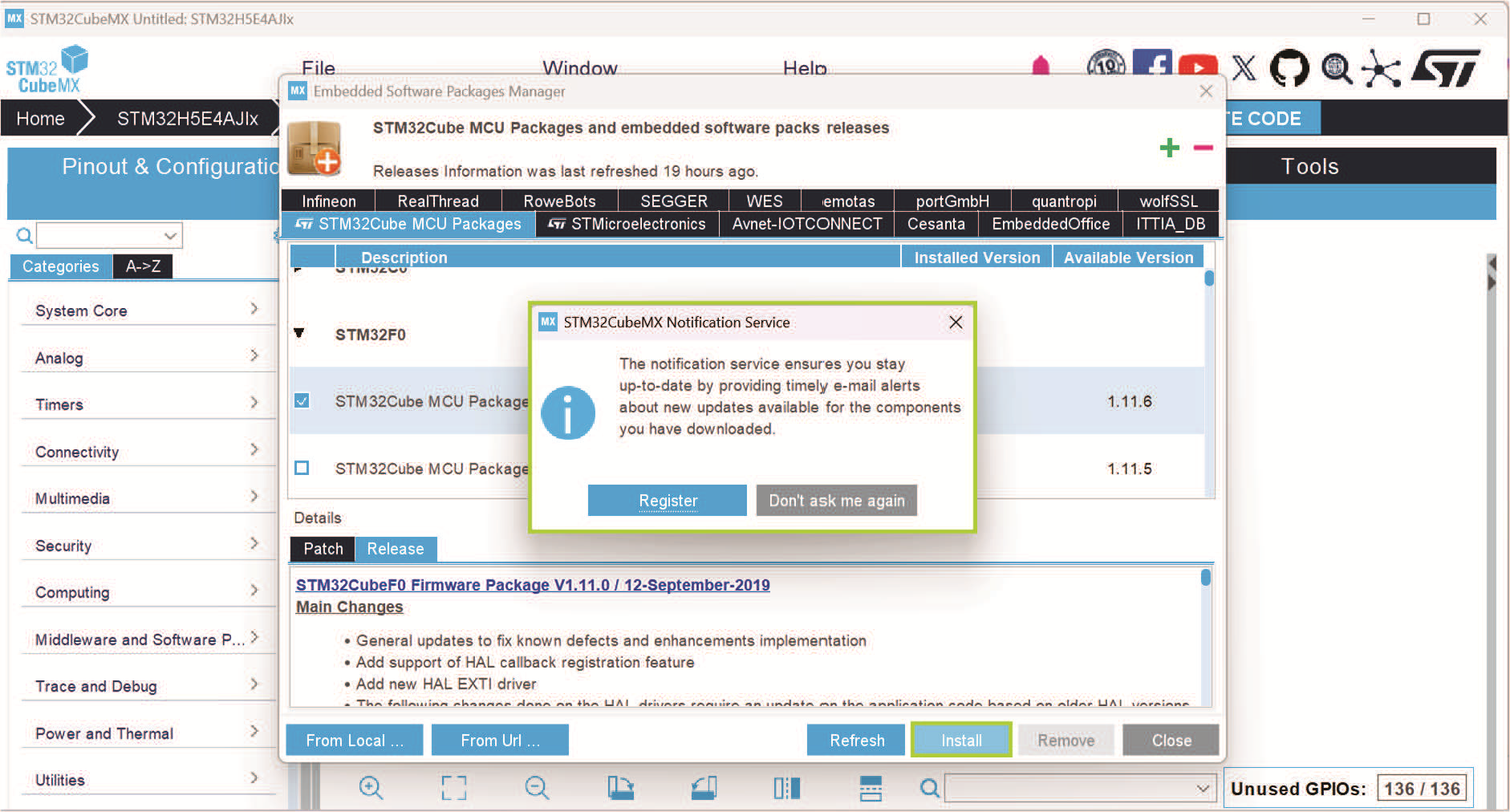This screenshot has height=812, width=1510.
Task: Expand the Connectivity category
Action: (254, 449)
